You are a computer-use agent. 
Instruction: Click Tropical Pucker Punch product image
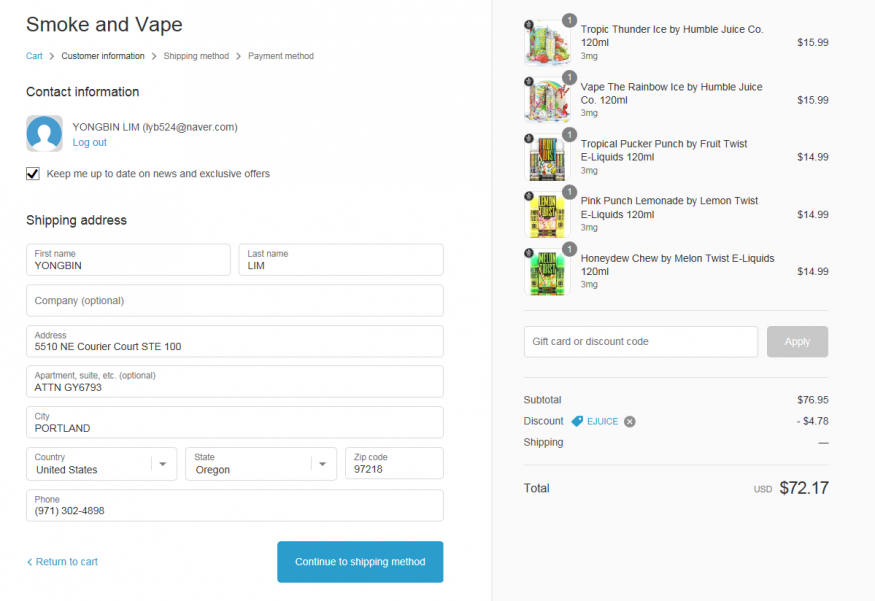pyautogui.click(x=546, y=157)
